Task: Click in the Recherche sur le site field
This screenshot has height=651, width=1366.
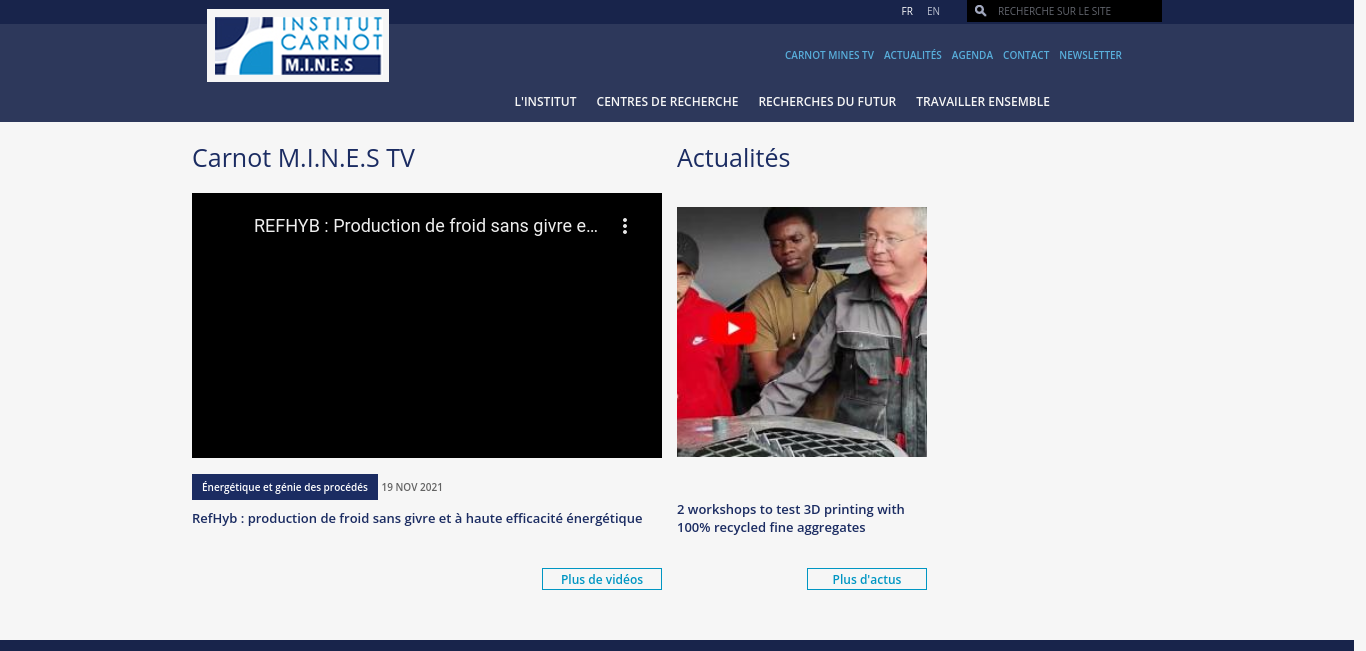Action: coord(1075,11)
